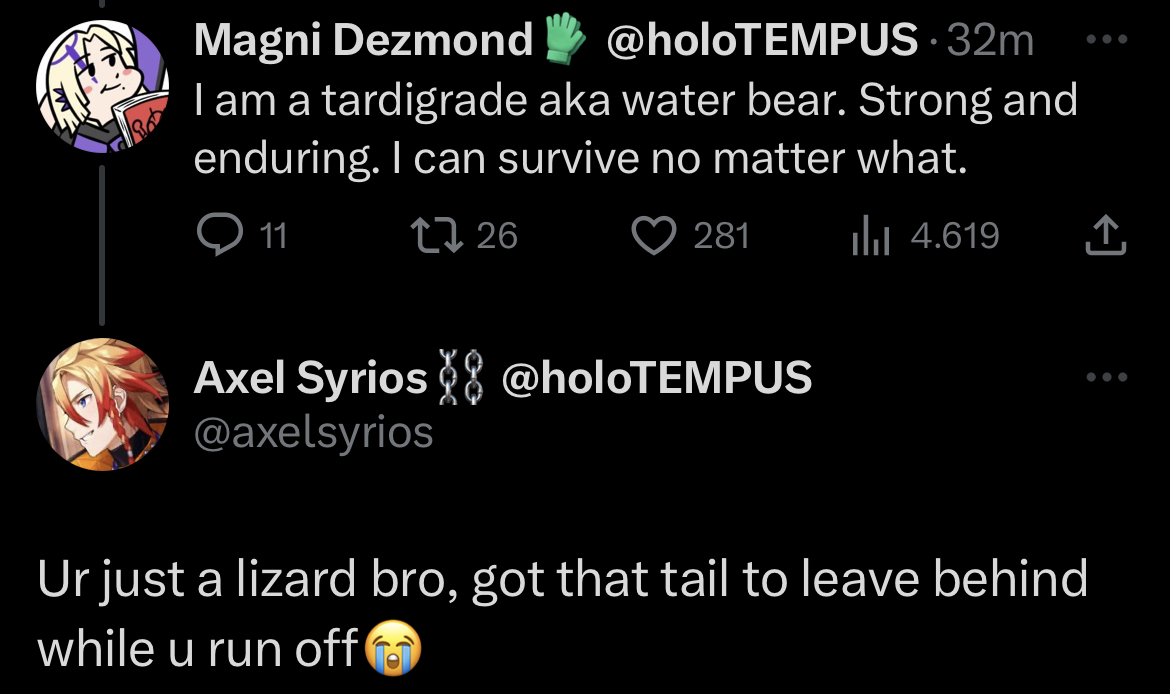Open the tardigrade water bear tweet text
The height and width of the screenshot is (694, 1170).
tap(636, 128)
